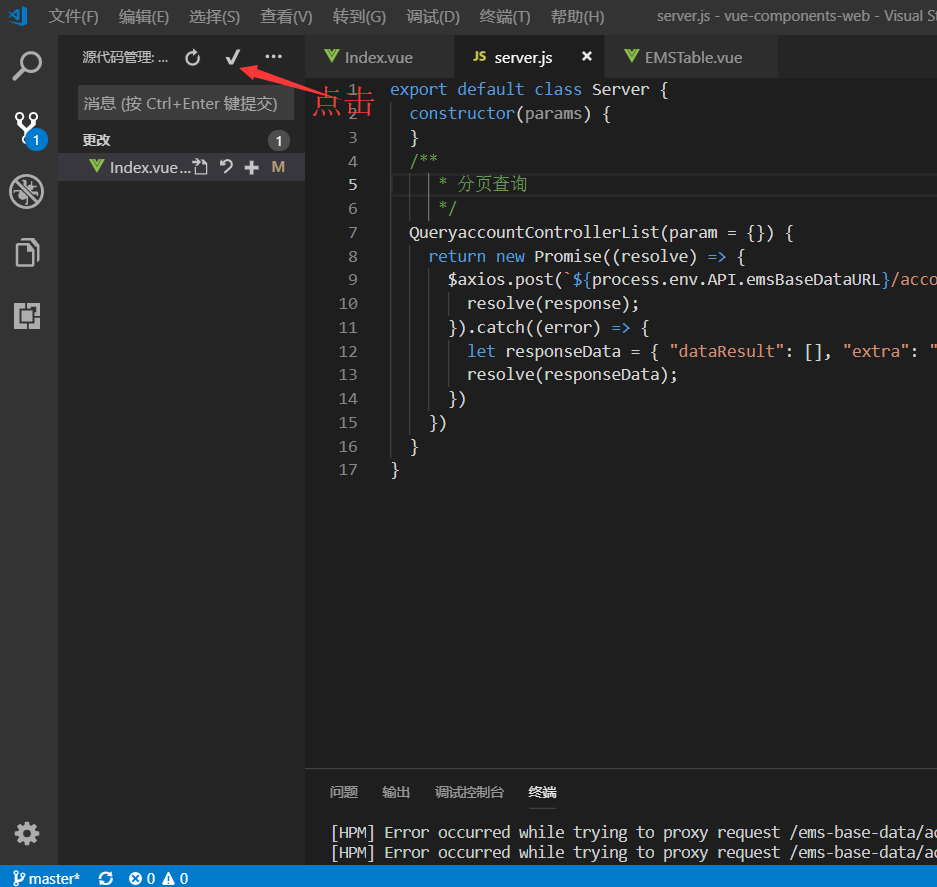
Task: Click the changes count badge 1
Action: pos(278,140)
